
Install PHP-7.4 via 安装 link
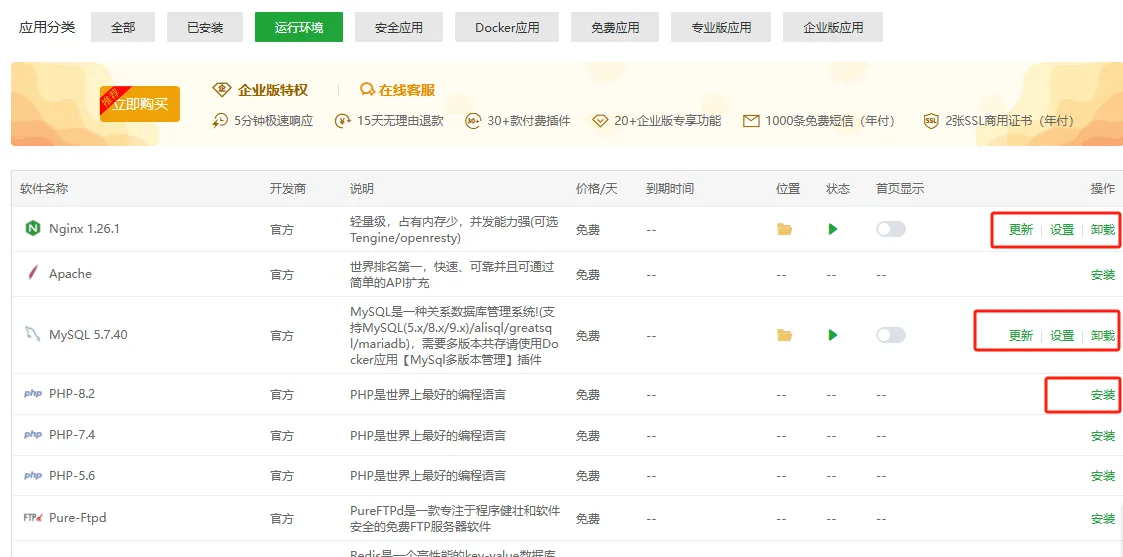tap(1103, 435)
